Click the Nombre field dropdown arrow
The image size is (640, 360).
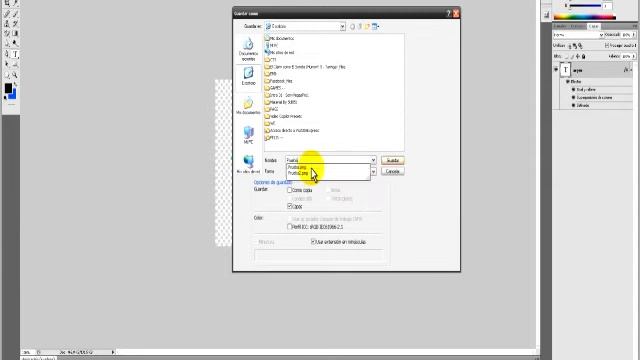click(x=373, y=160)
